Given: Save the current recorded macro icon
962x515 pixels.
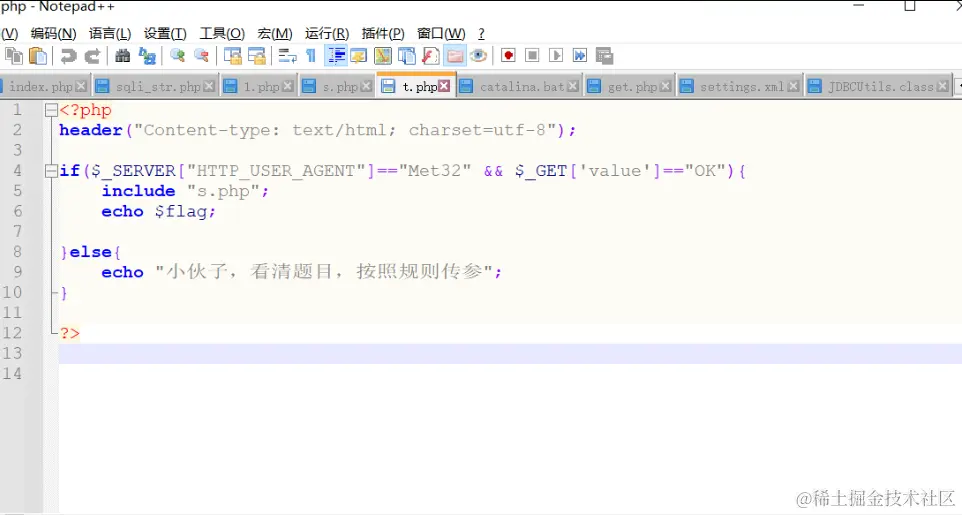Looking at the screenshot, I should 604,56.
